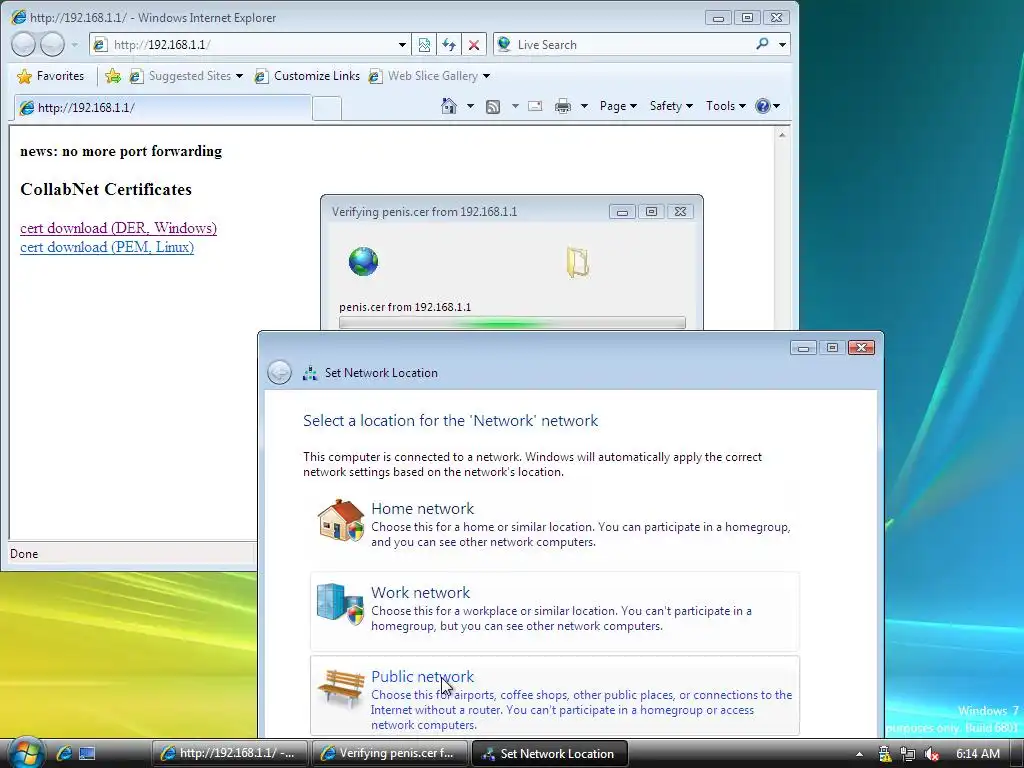Click Back arrow in Set Network Location
1024x768 pixels.
[280, 373]
